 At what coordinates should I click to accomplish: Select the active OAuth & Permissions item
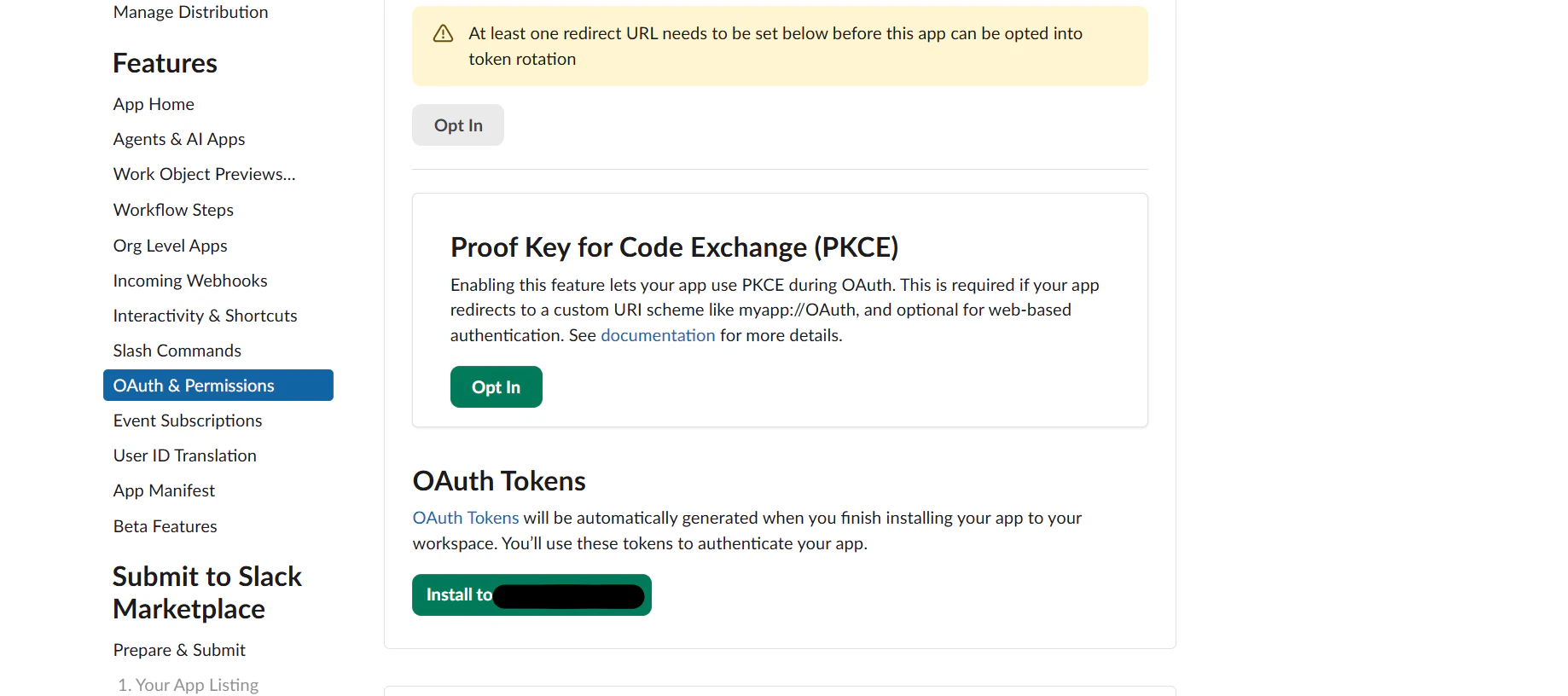pyautogui.click(x=218, y=386)
